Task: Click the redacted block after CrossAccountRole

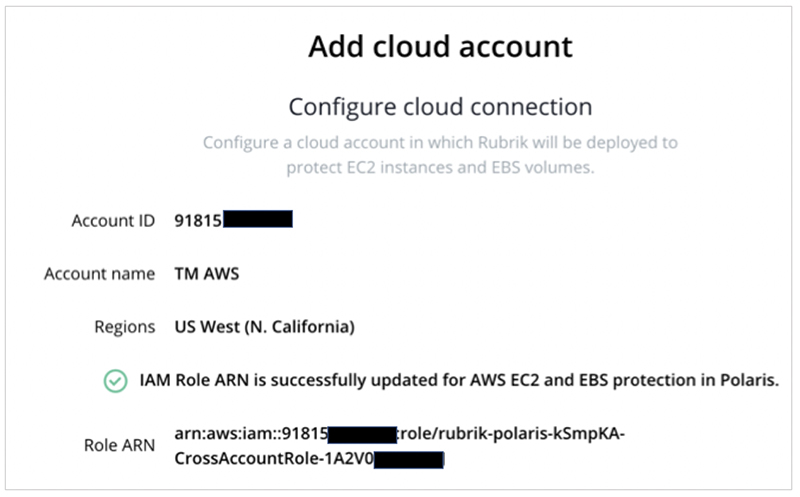Action: pos(409,460)
